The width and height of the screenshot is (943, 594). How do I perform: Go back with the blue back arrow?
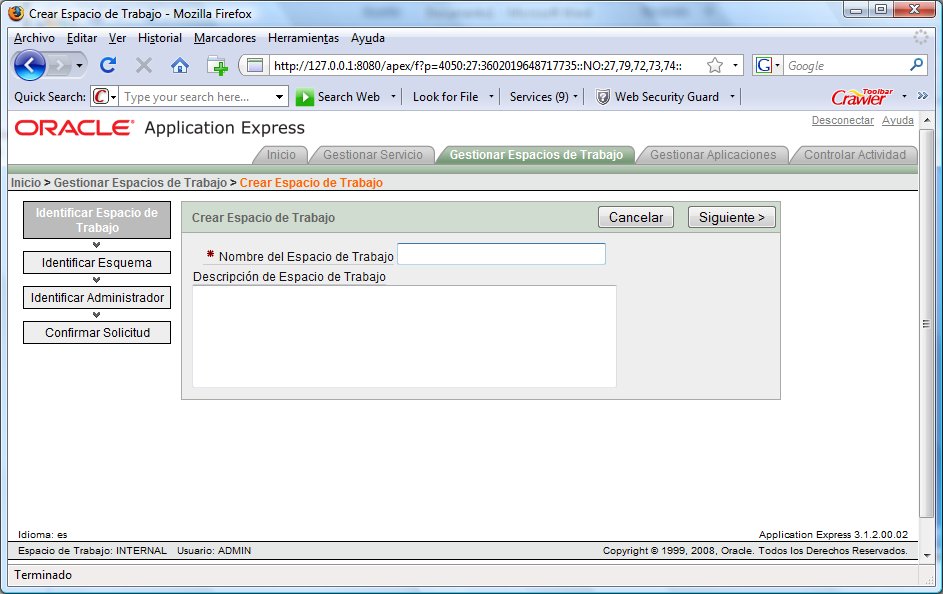click(29, 65)
